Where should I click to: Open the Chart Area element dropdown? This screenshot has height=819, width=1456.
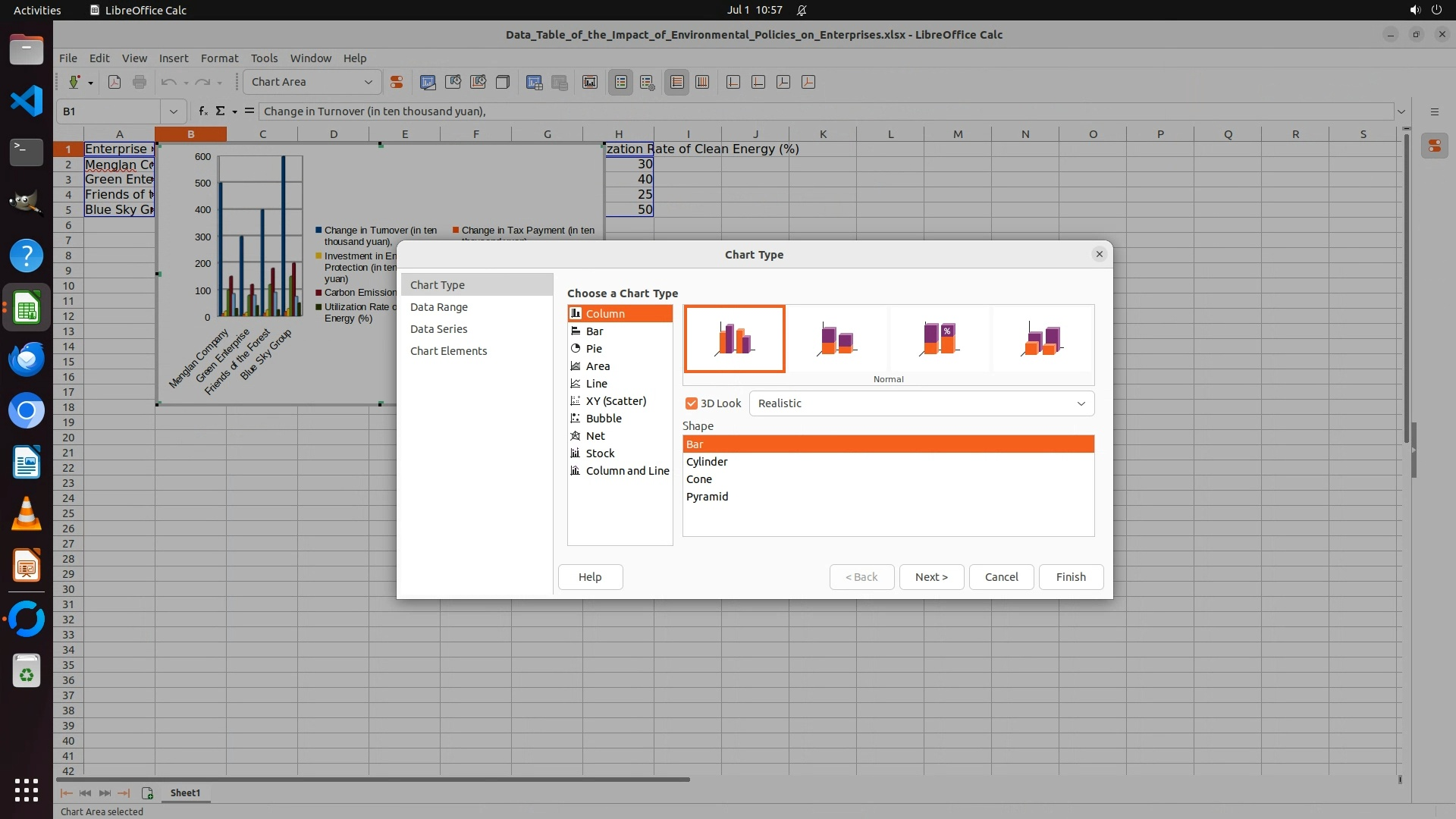pyautogui.click(x=312, y=82)
